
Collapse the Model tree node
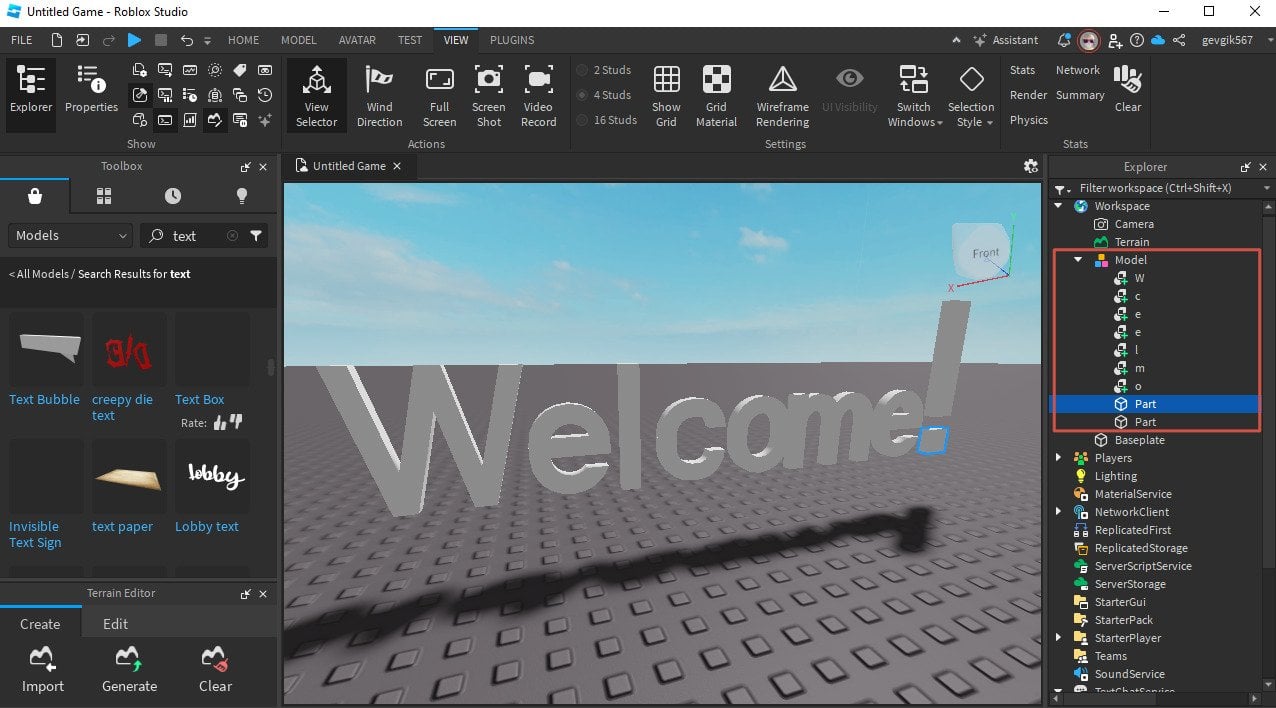tap(1078, 260)
